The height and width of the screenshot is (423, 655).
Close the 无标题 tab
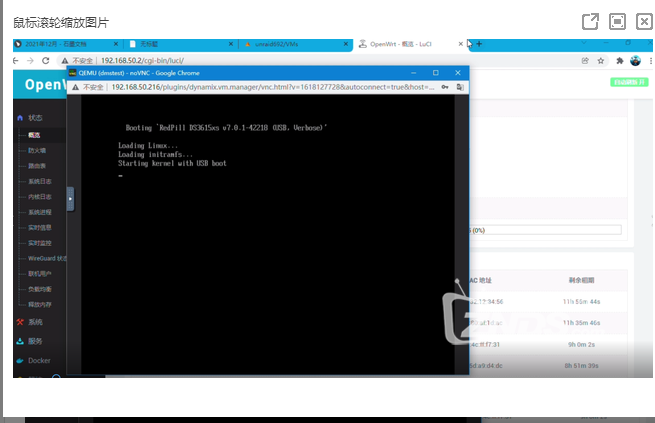(x=231, y=44)
